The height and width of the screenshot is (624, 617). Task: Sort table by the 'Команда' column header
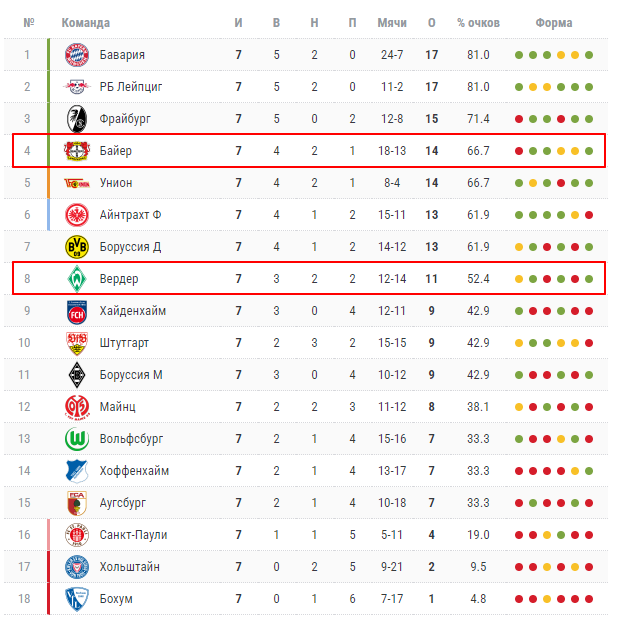click(86, 23)
